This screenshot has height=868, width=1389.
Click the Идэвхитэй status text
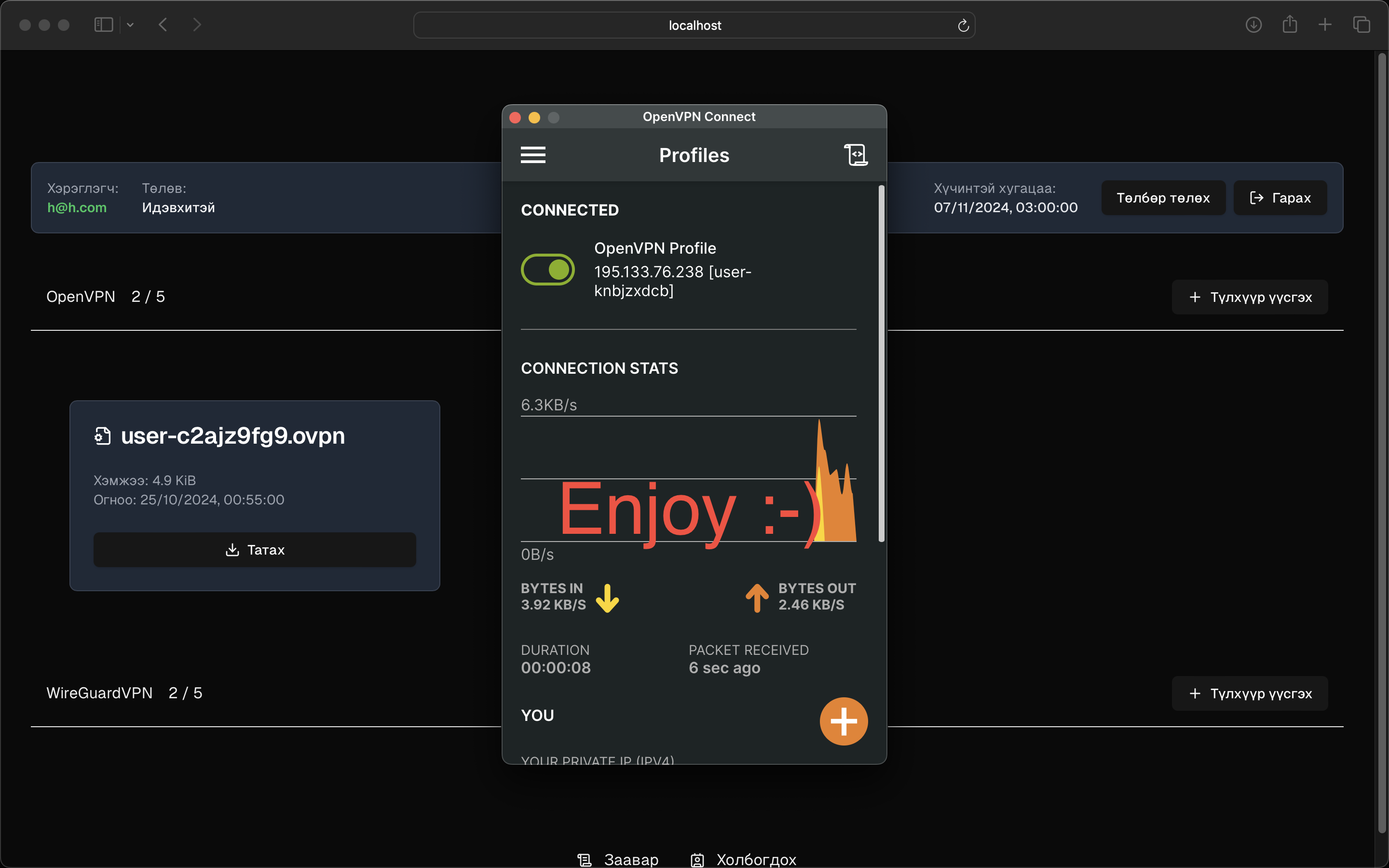pyautogui.click(x=178, y=207)
